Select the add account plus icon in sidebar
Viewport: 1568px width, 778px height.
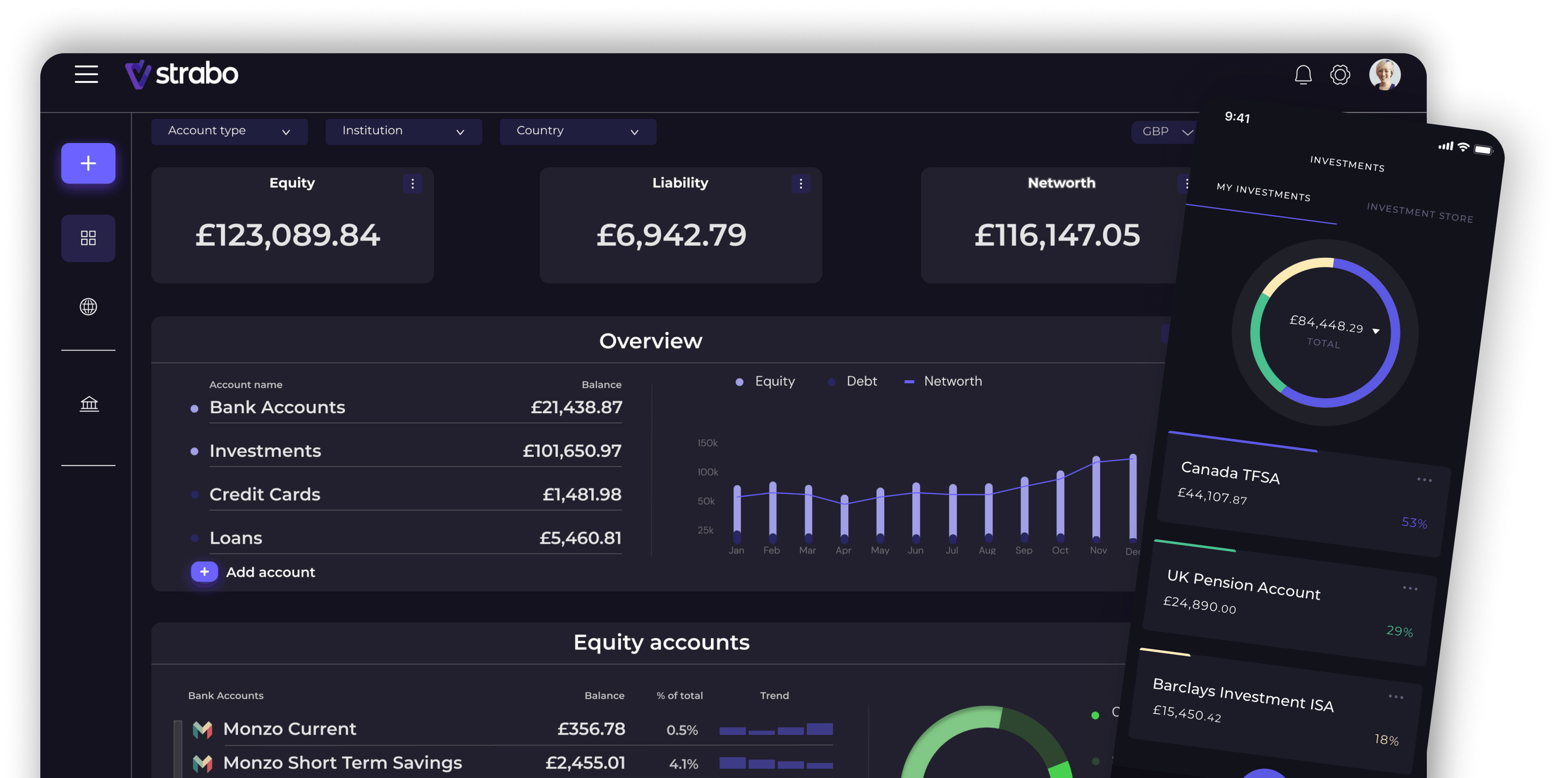click(88, 163)
